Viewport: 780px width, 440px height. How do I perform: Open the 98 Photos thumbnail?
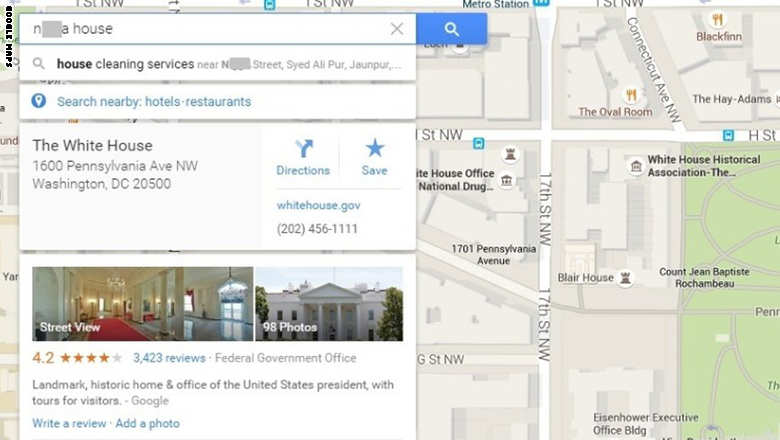point(329,304)
